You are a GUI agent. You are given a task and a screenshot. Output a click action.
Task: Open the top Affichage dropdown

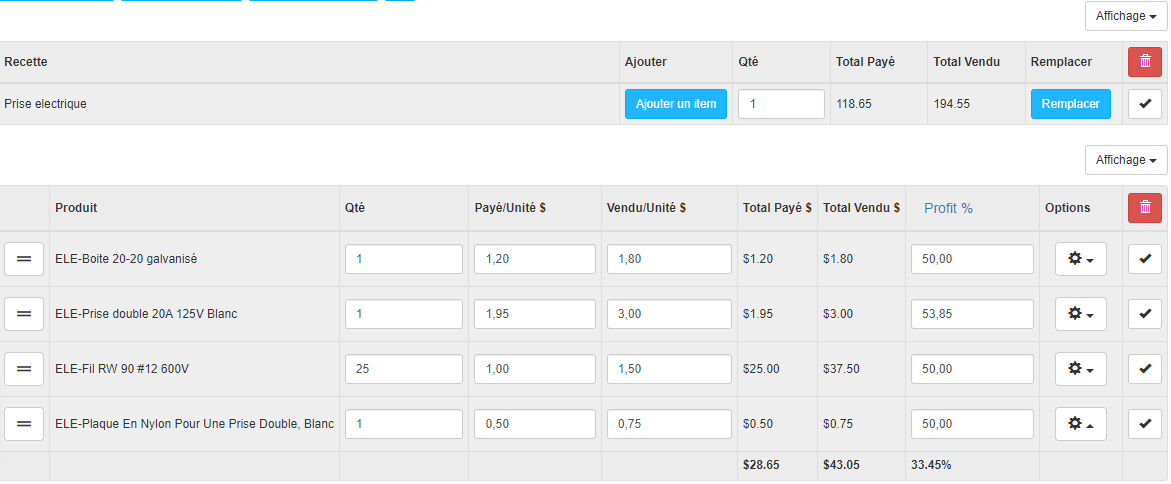tap(1126, 16)
